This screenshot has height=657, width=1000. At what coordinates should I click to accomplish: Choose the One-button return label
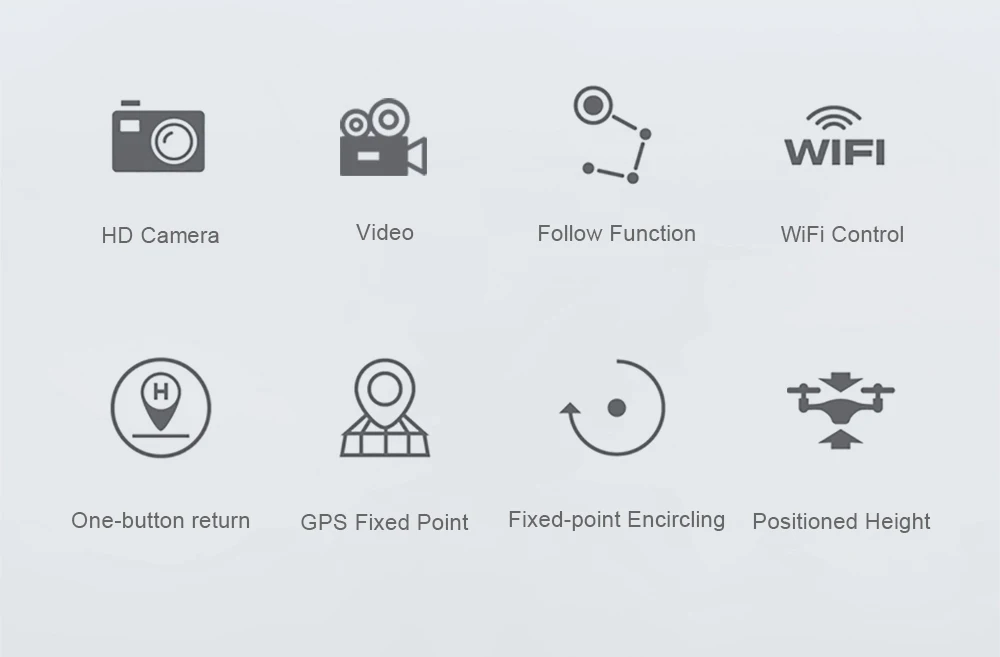coord(161,520)
